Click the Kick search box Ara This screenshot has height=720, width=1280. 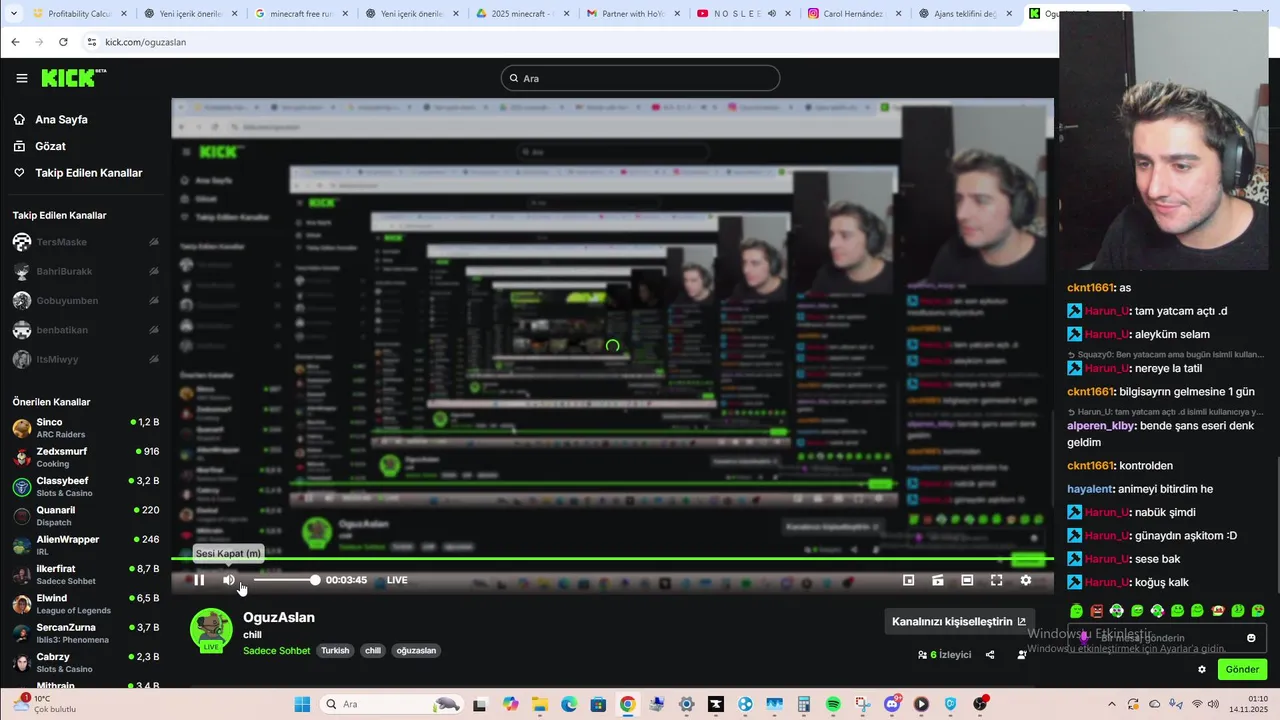coord(640,78)
